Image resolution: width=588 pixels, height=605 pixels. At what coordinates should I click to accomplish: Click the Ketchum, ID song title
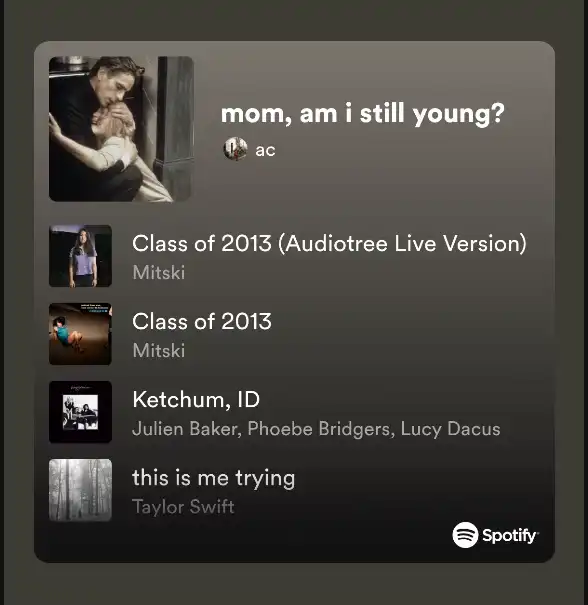(196, 400)
